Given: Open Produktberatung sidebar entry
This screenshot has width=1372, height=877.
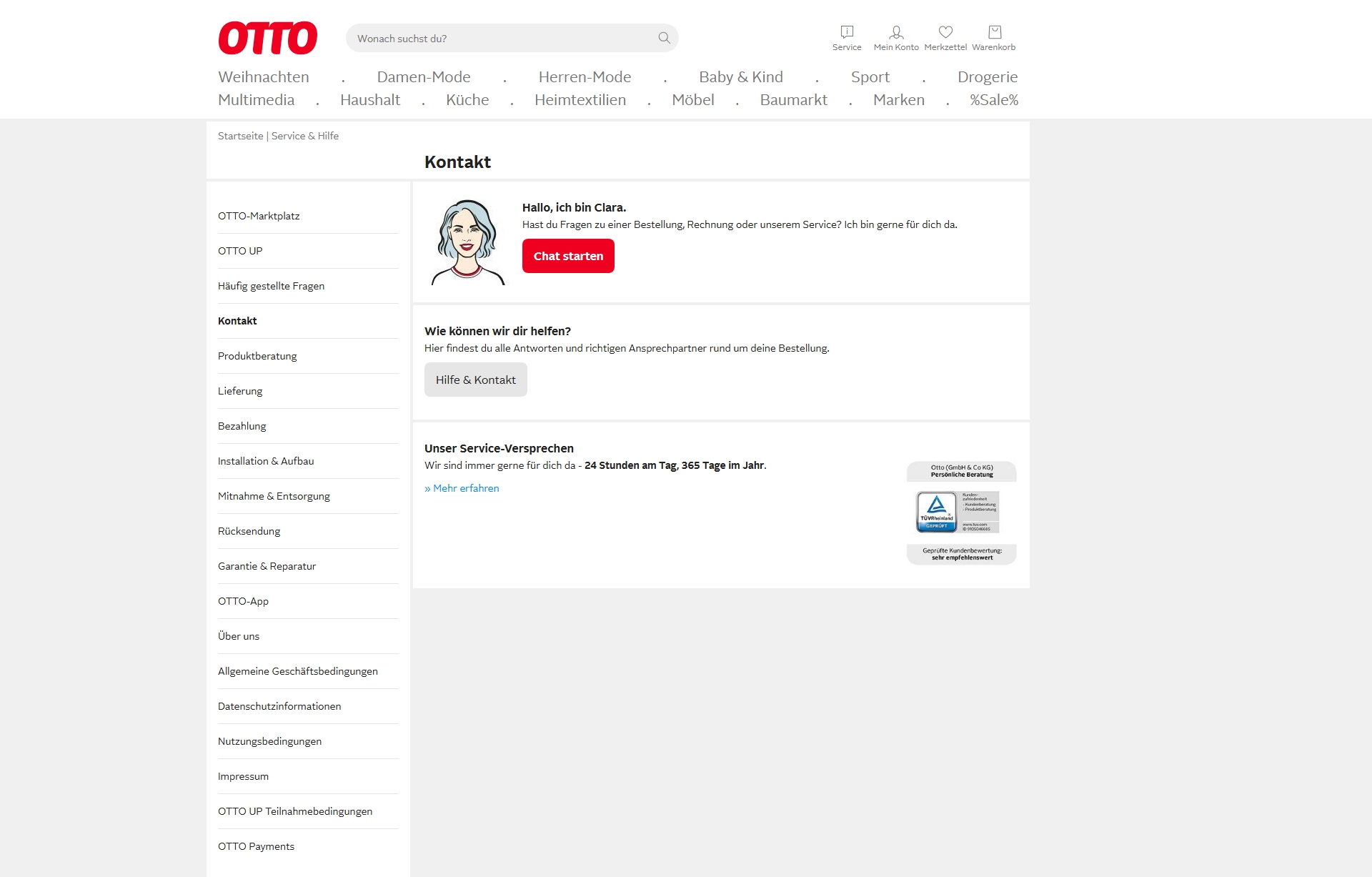Looking at the screenshot, I should click(x=308, y=356).
